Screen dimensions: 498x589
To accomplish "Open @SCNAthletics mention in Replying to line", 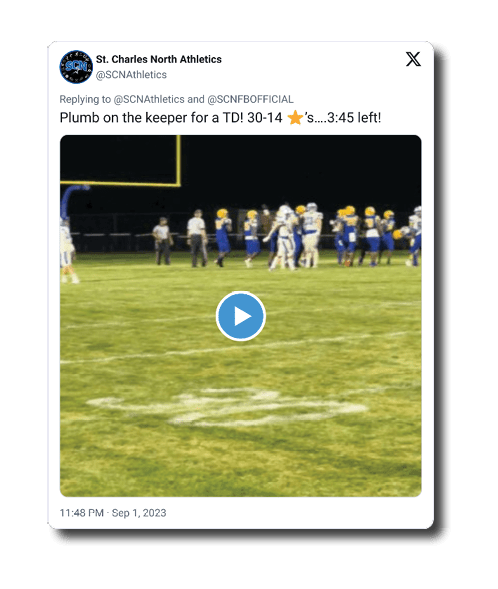I will [x=149, y=99].
